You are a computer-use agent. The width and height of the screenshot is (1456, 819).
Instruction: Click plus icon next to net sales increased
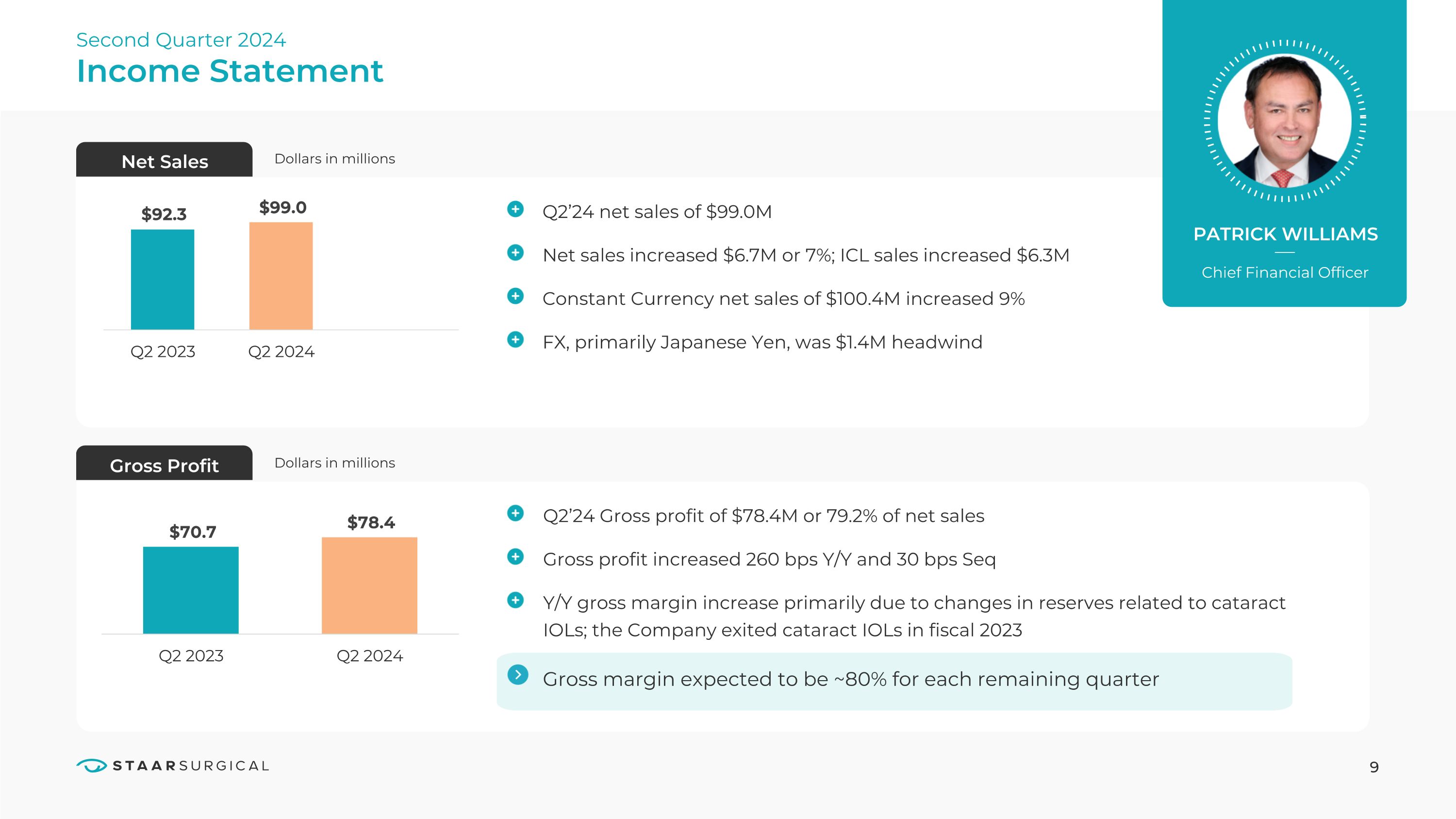515,252
